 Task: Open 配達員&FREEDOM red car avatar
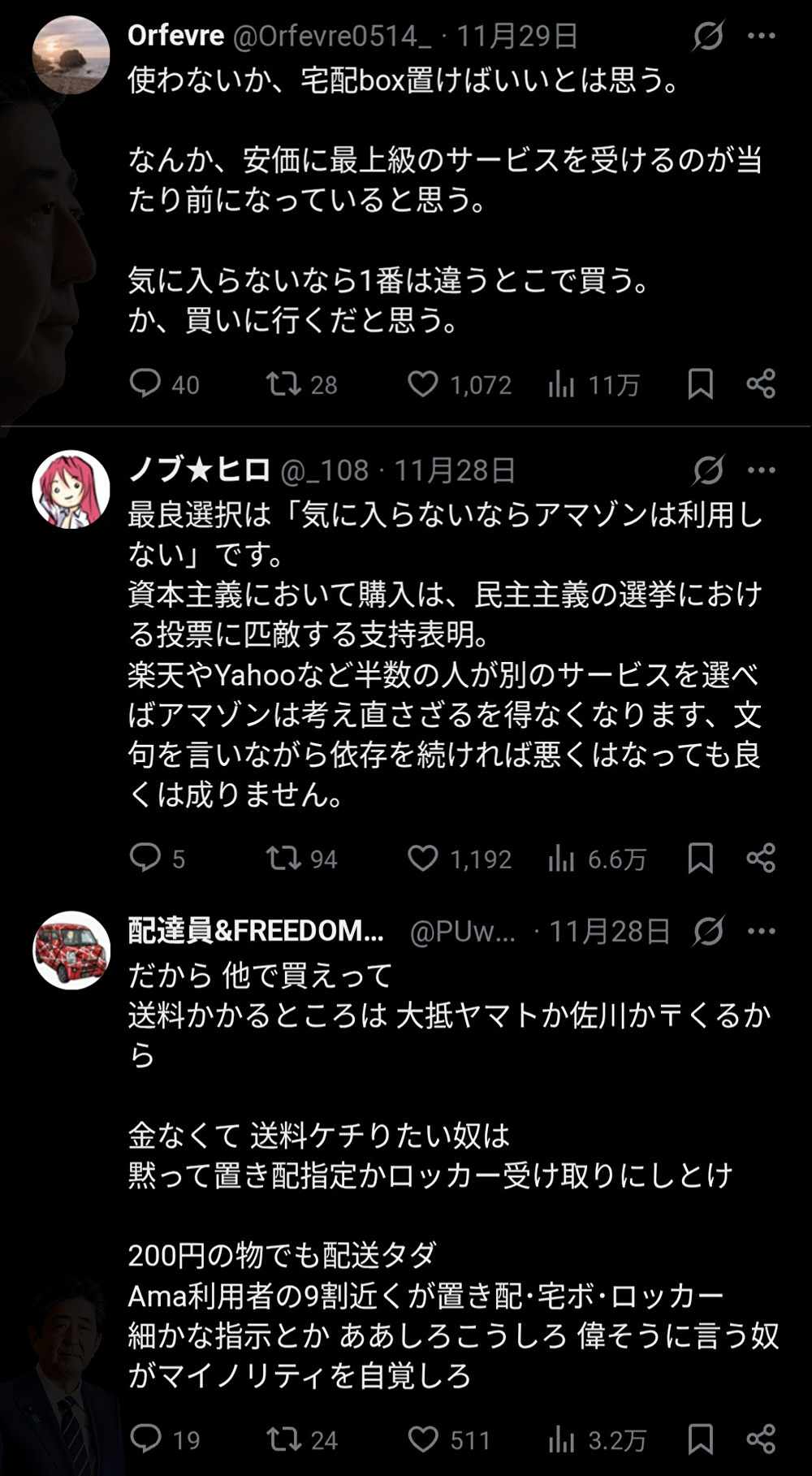coord(71,950)
